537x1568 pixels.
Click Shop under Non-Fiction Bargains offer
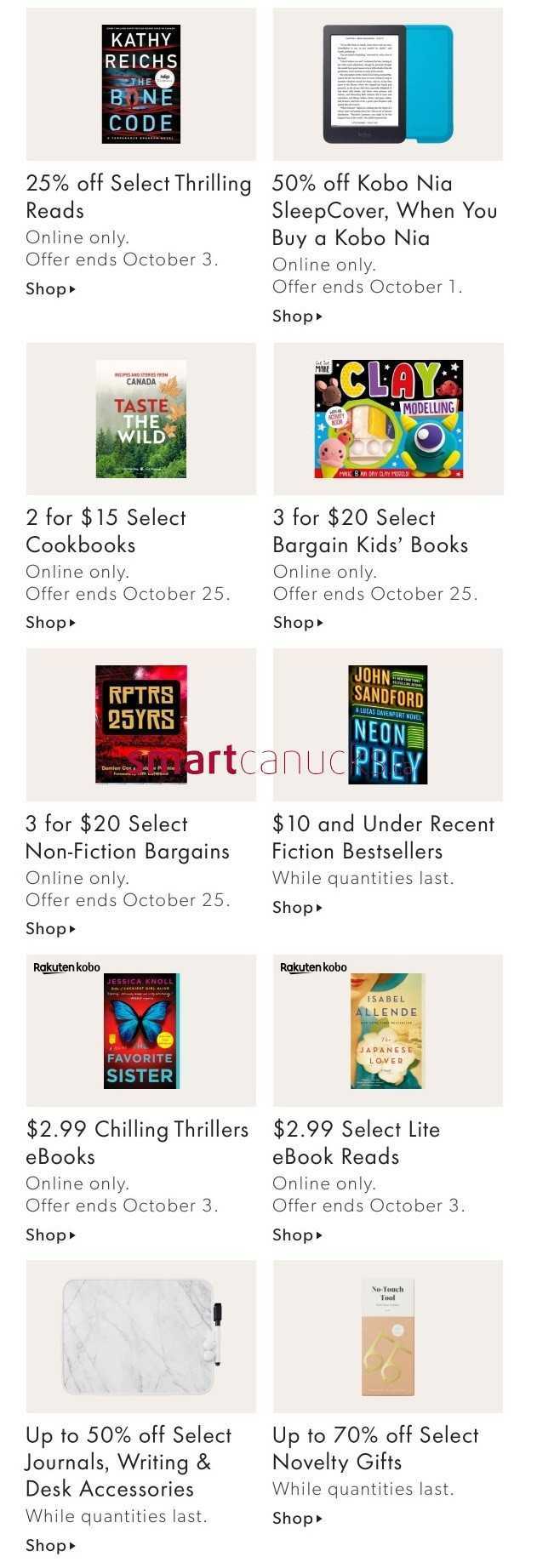click(51, 929)
